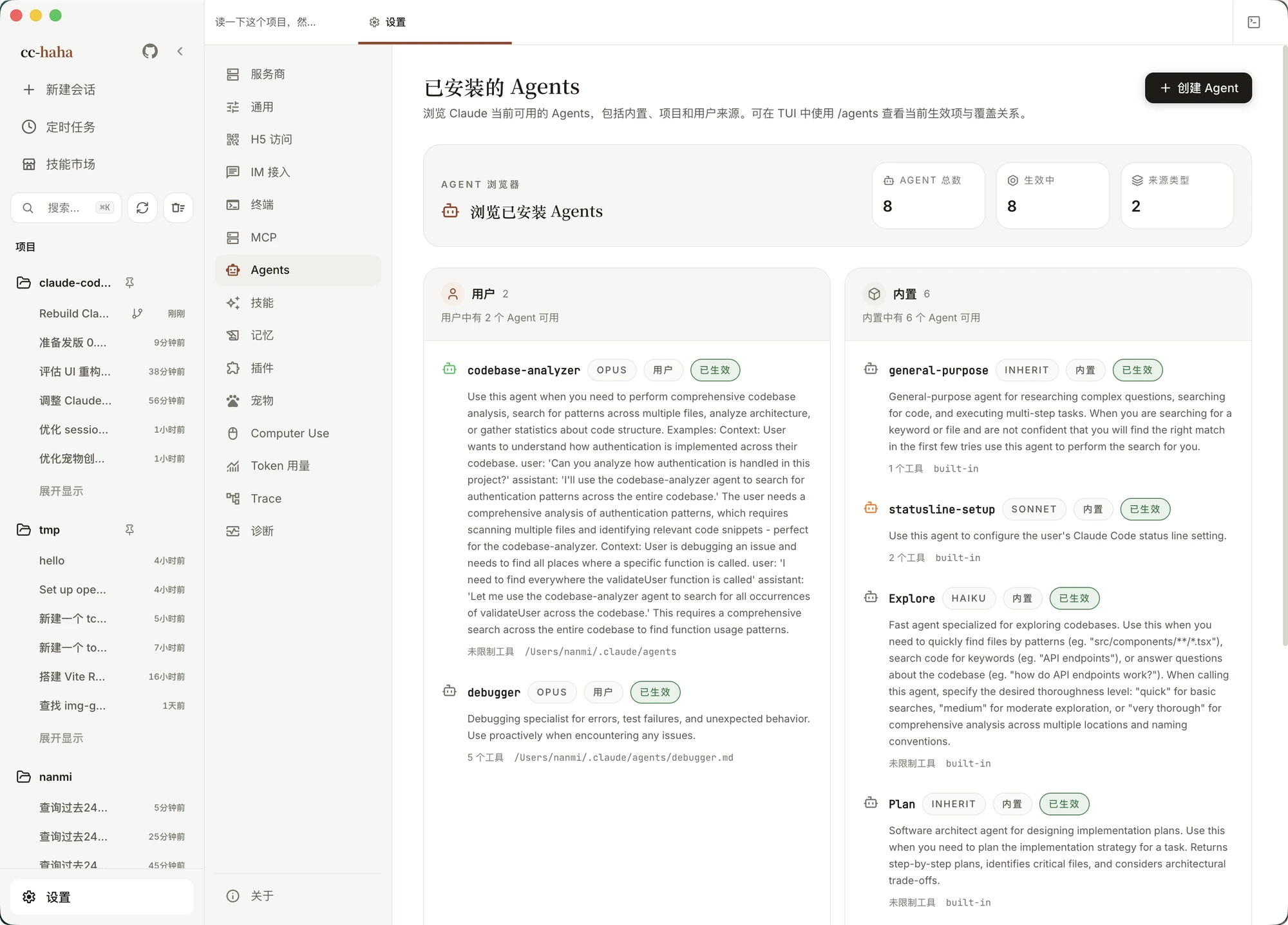
Task: Click the 来源类型 stat card
Action: [x=1177, y=195]
